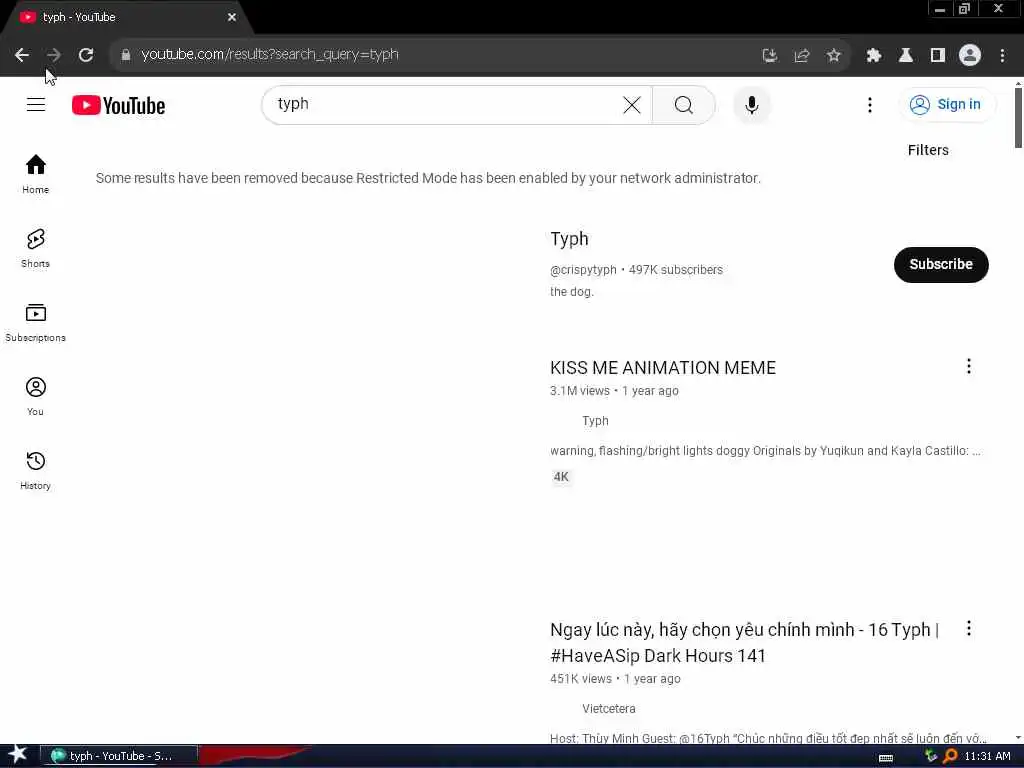Click the padlock site info icon
This screenshot has width=1024, height=768.
[x=125, y=55]
